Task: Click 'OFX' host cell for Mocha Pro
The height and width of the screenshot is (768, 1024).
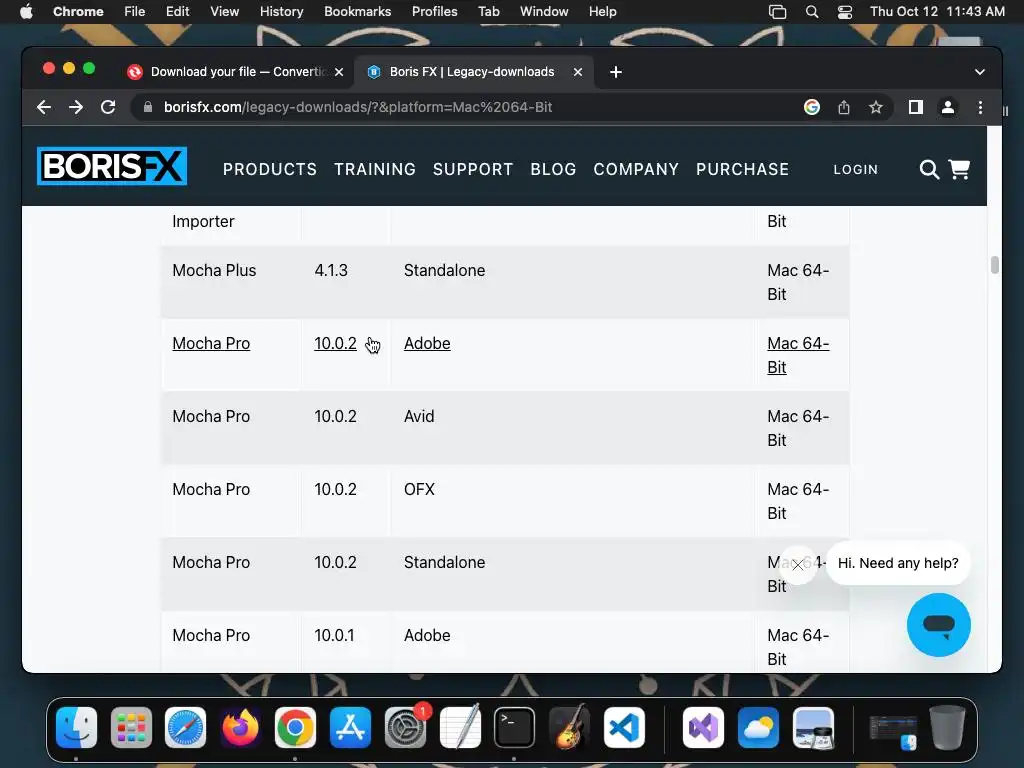Action: coord(419,490)
